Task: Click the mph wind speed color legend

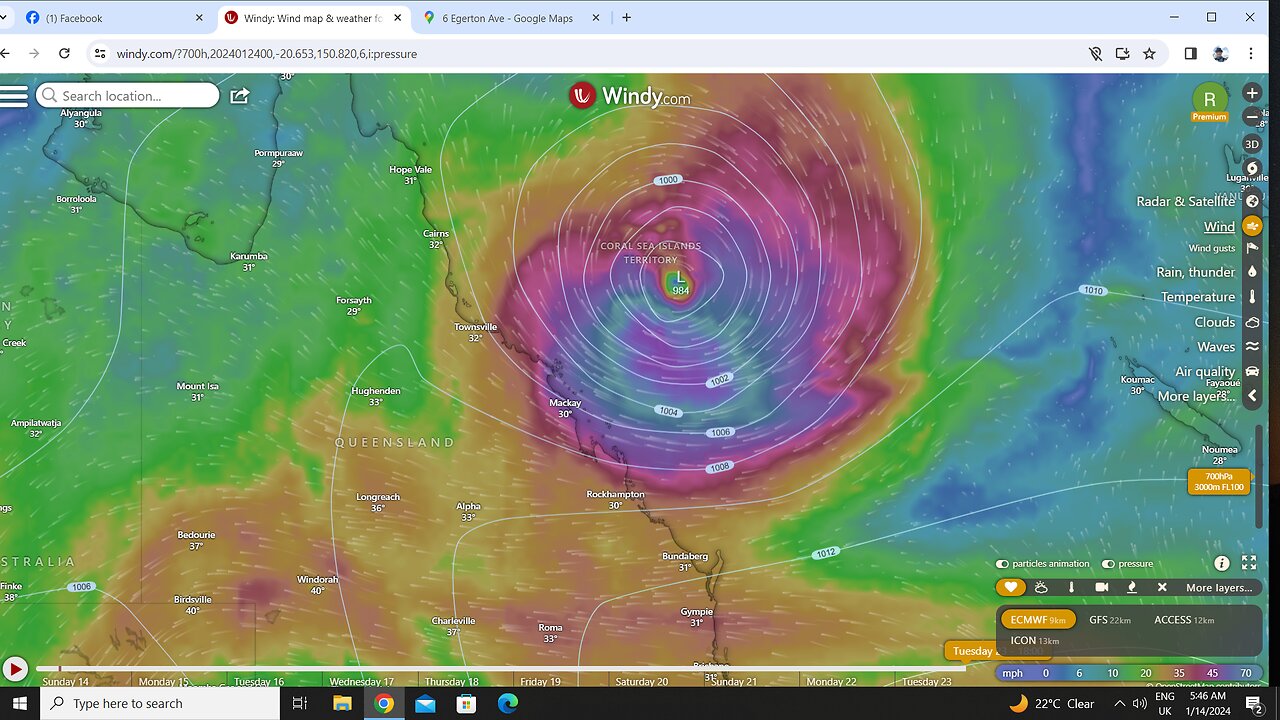Action: click(1129, 673)
